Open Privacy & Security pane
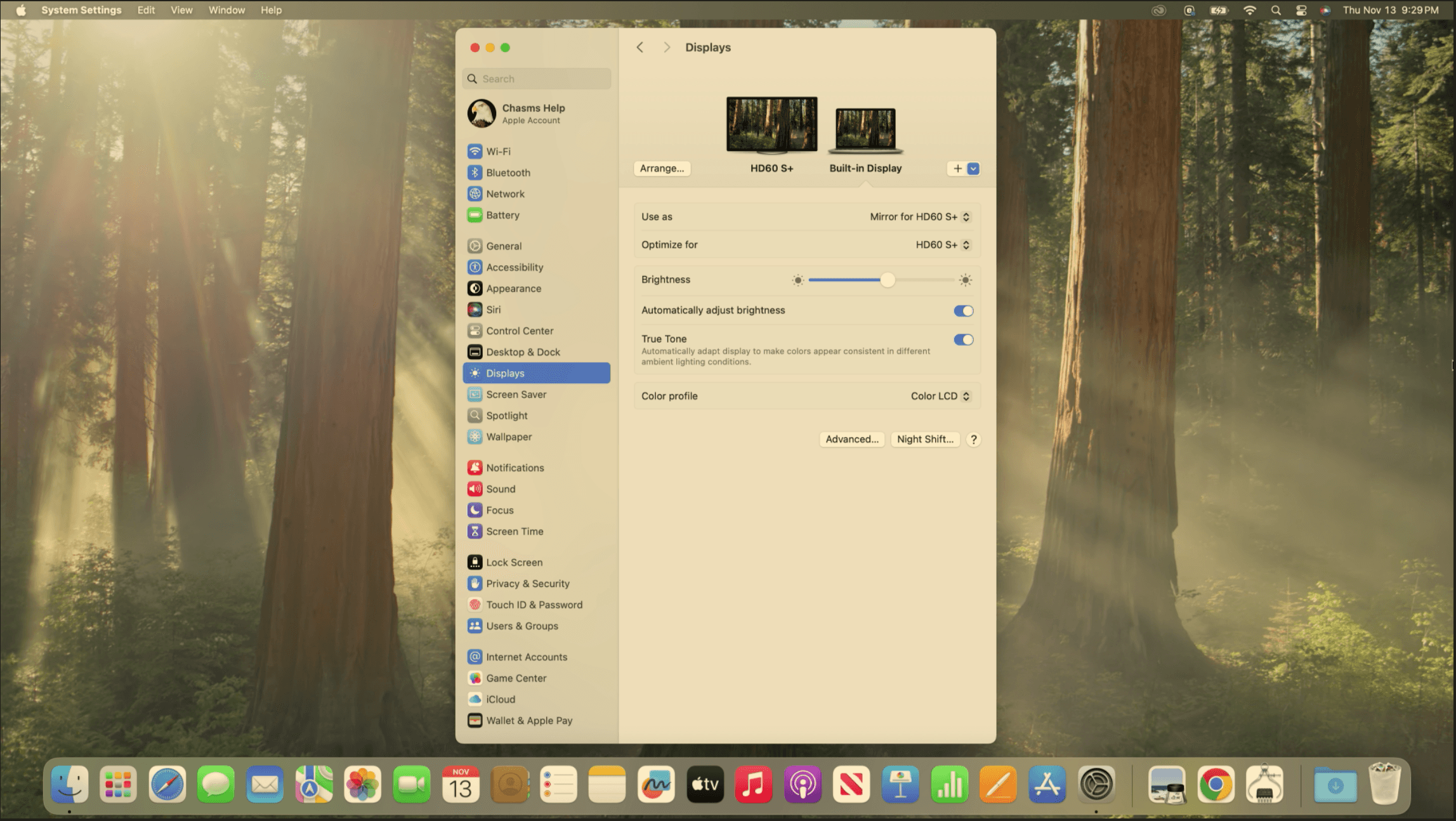The image size is (1456, 821). (527, 584)
